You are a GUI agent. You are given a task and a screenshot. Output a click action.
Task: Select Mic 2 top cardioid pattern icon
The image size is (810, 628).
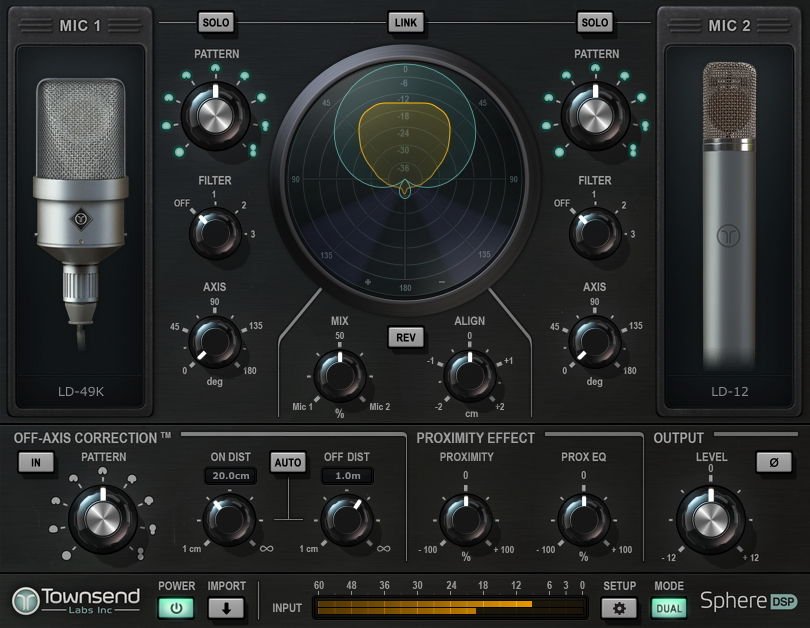coord(595,68)
